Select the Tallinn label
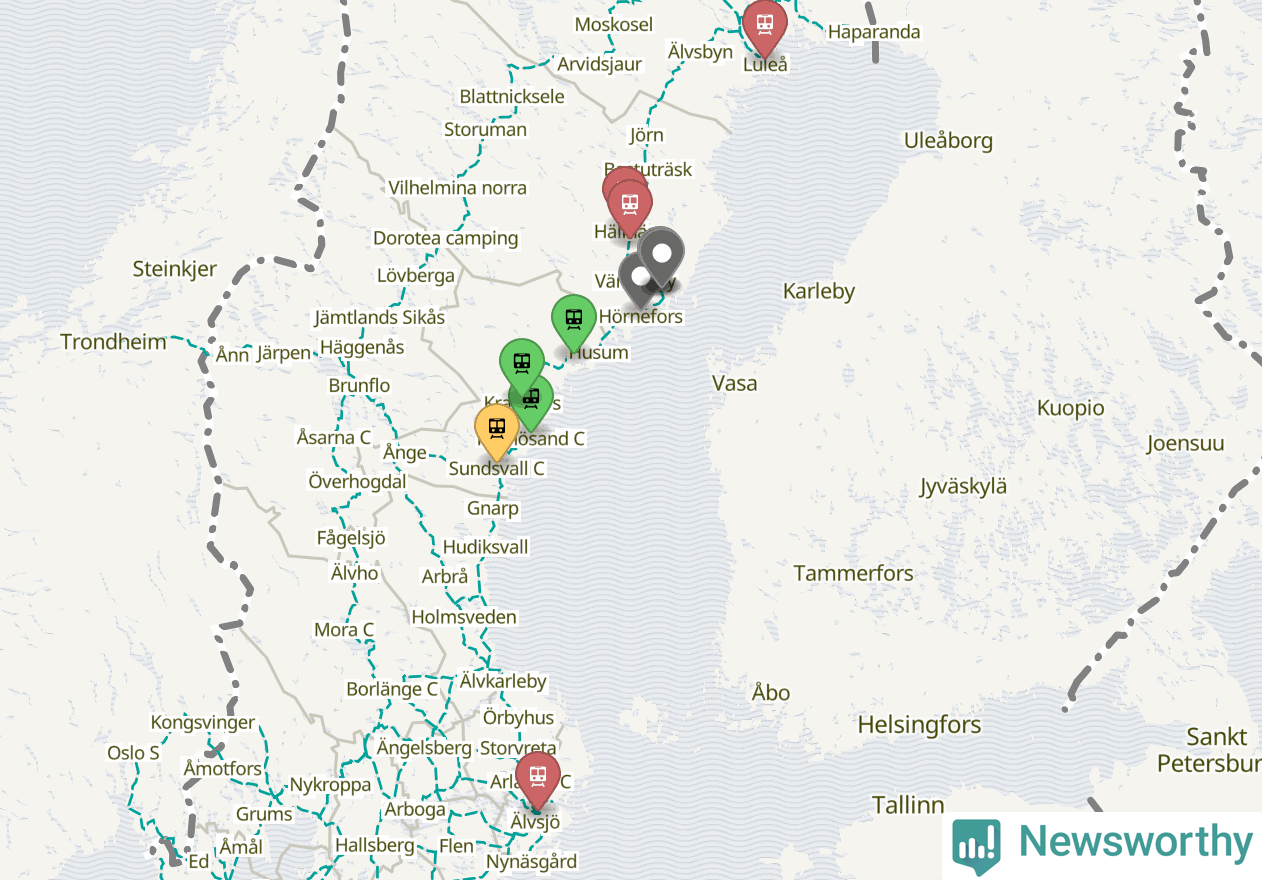Screen dimensions: 1262x880 point(908,805)
